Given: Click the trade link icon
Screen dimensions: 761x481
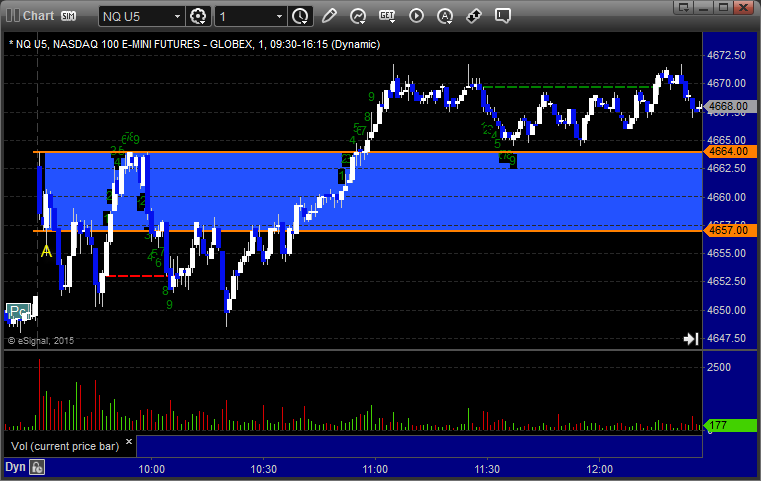Looking at the screenshot, I should coord(474,16).
